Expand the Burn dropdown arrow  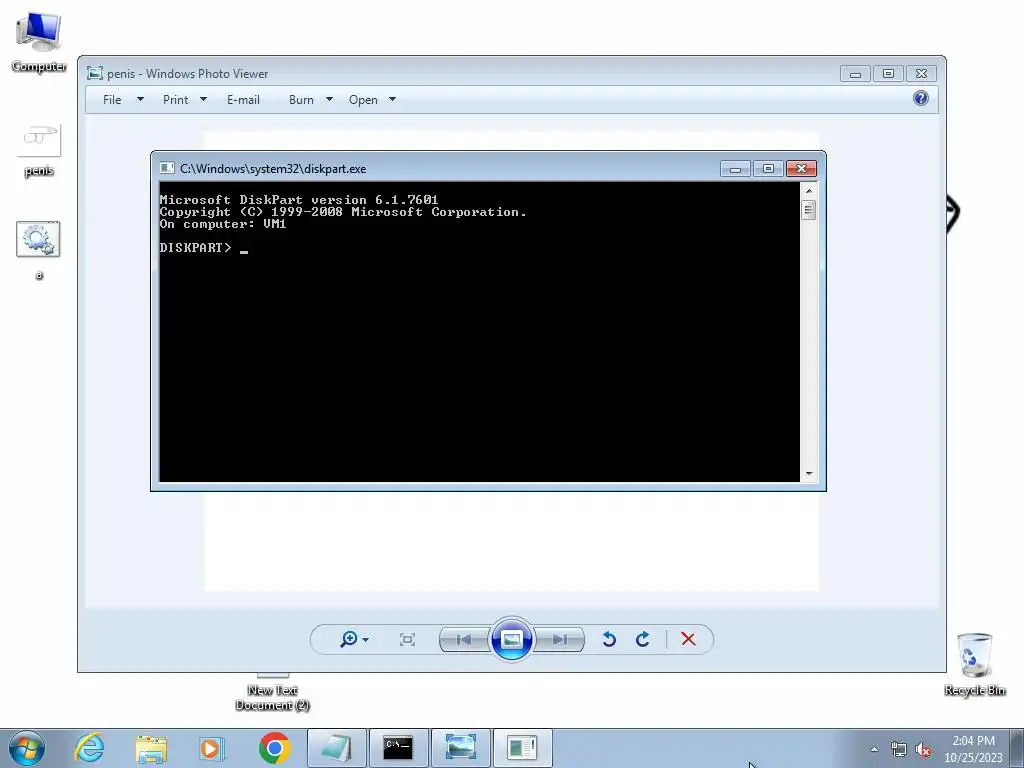tap(329, 99)
